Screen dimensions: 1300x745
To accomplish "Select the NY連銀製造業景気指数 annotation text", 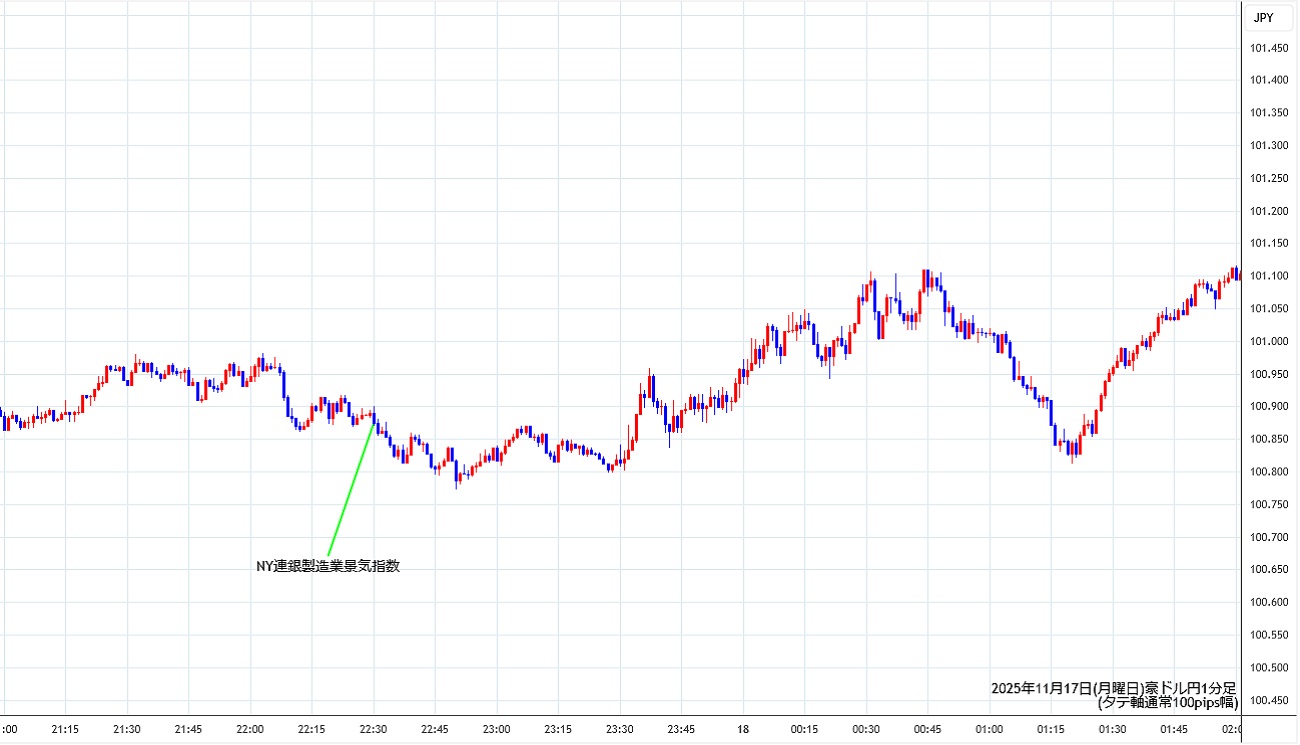I will tap(328, 566).
